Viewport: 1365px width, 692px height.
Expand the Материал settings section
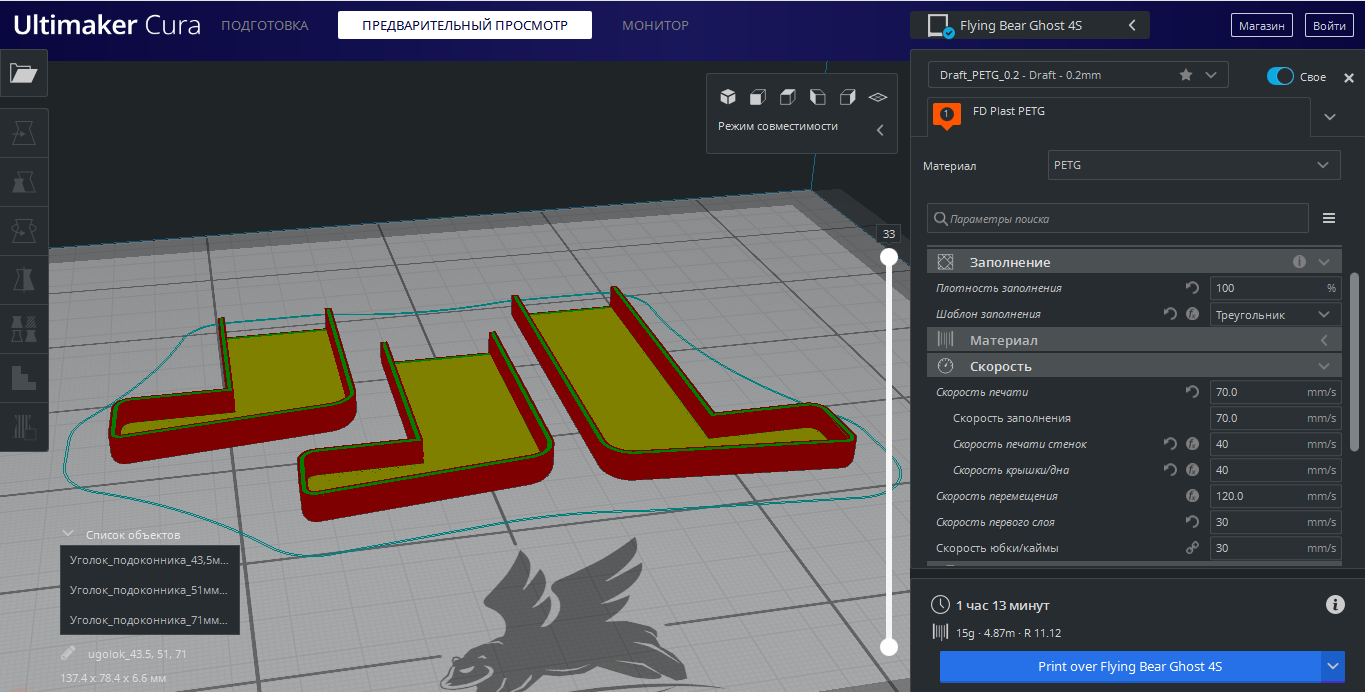point(1134,340)
